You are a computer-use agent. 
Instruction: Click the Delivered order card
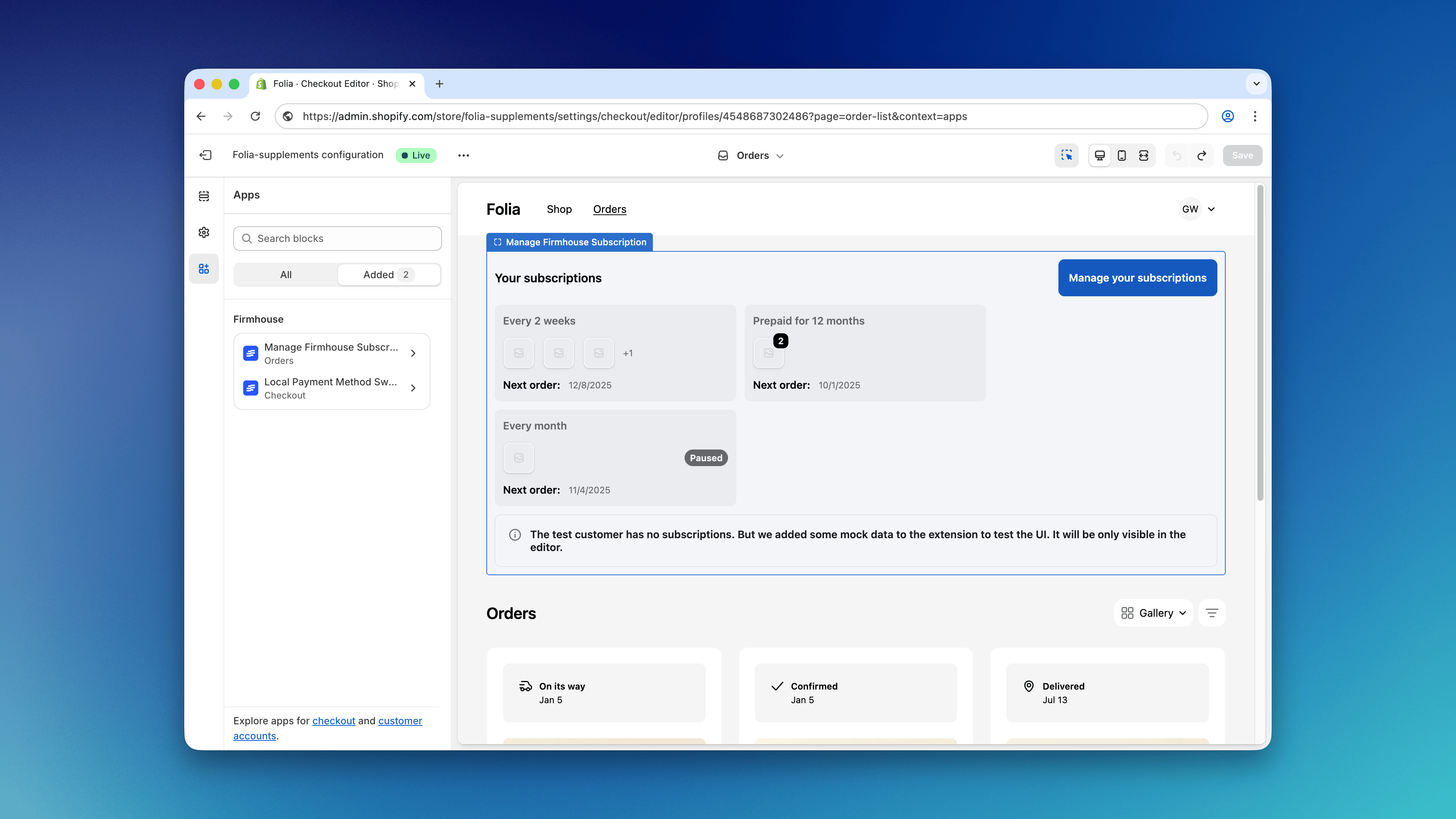(1107, 693)
